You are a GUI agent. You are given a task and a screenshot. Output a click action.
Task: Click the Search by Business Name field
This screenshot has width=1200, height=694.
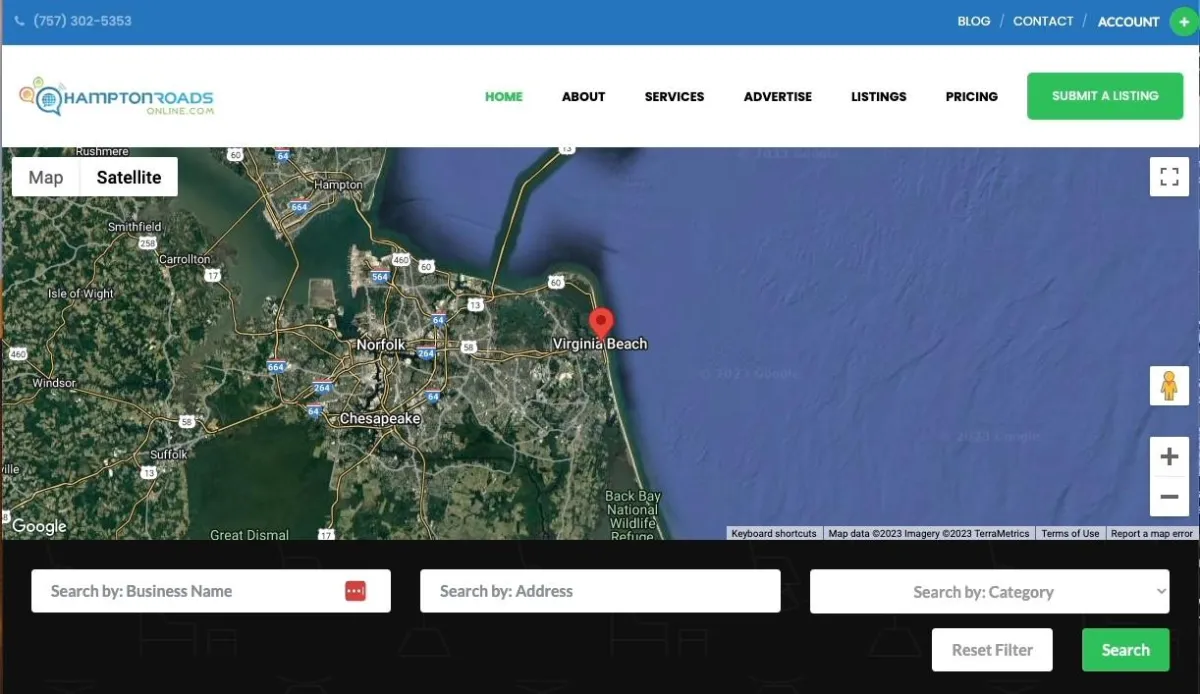[211, 591]
